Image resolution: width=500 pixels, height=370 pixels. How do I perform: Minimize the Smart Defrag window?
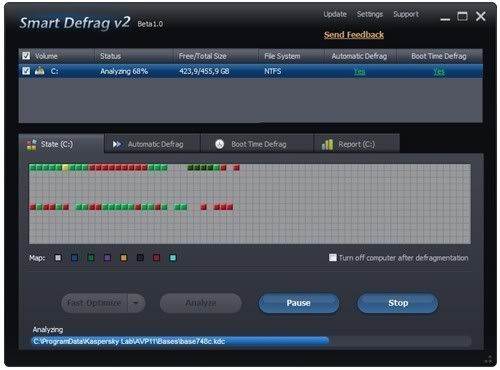pyautogui.click(x=445, y=19)
